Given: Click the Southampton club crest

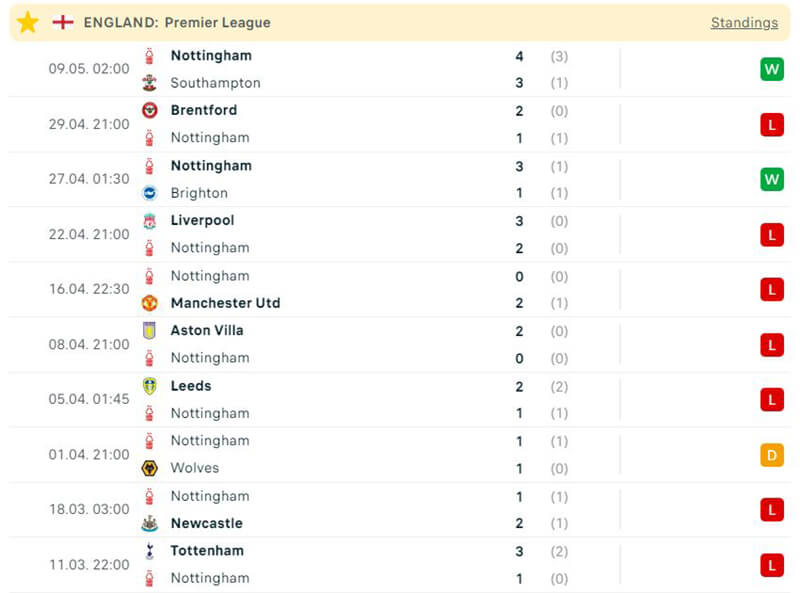Looking at the screenshot, I should click(x=150, y=83).
